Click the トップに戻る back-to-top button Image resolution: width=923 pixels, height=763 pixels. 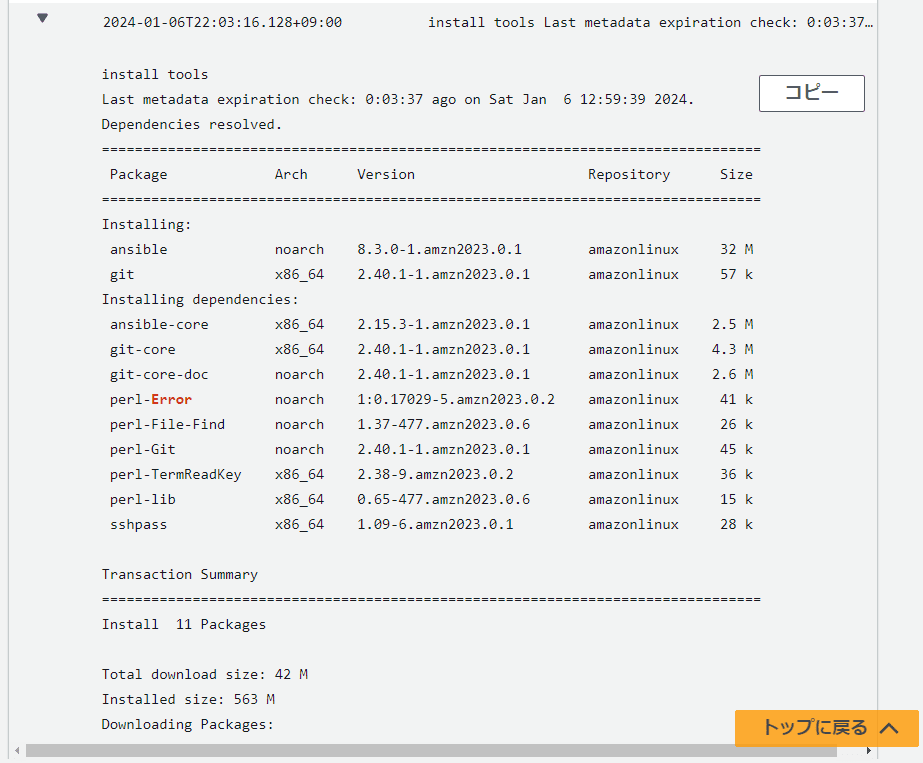(826, 728)
